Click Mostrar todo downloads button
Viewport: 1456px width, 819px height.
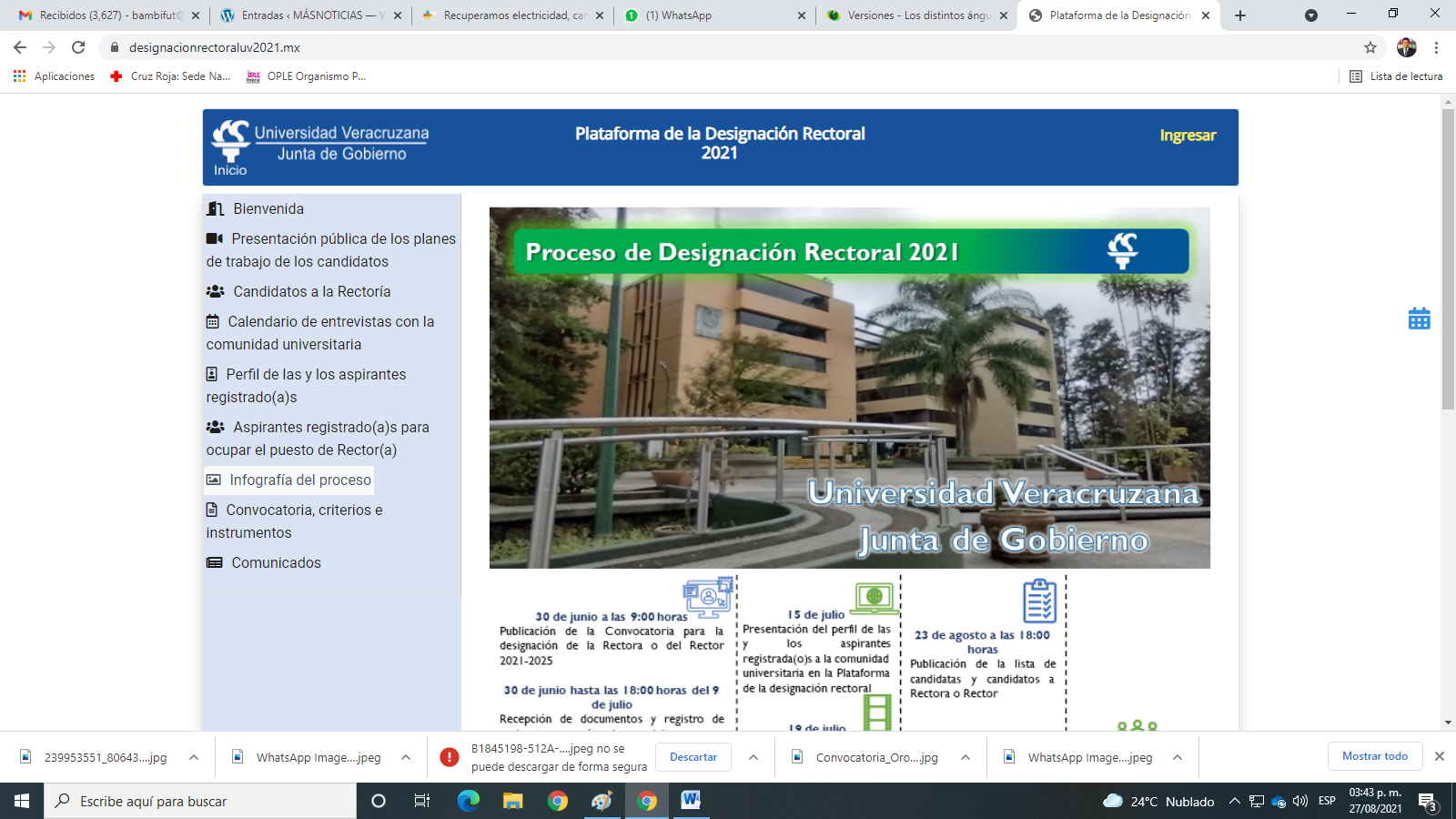(1375, 756)
